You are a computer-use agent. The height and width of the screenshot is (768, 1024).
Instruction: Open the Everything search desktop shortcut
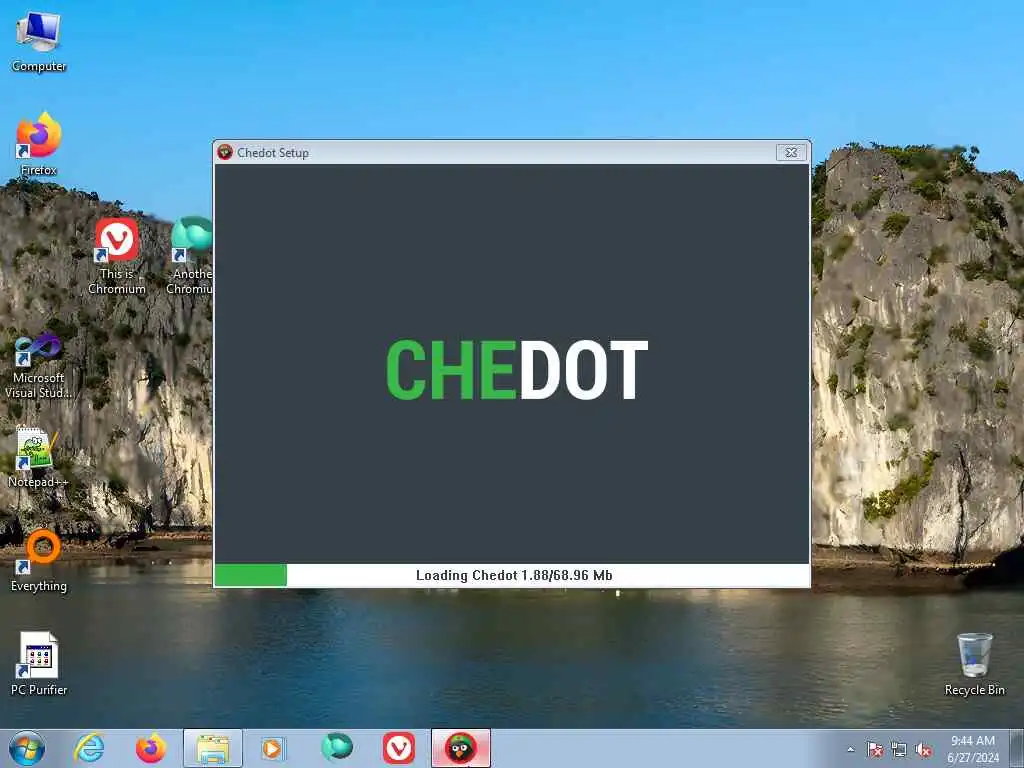pos(39,562)
